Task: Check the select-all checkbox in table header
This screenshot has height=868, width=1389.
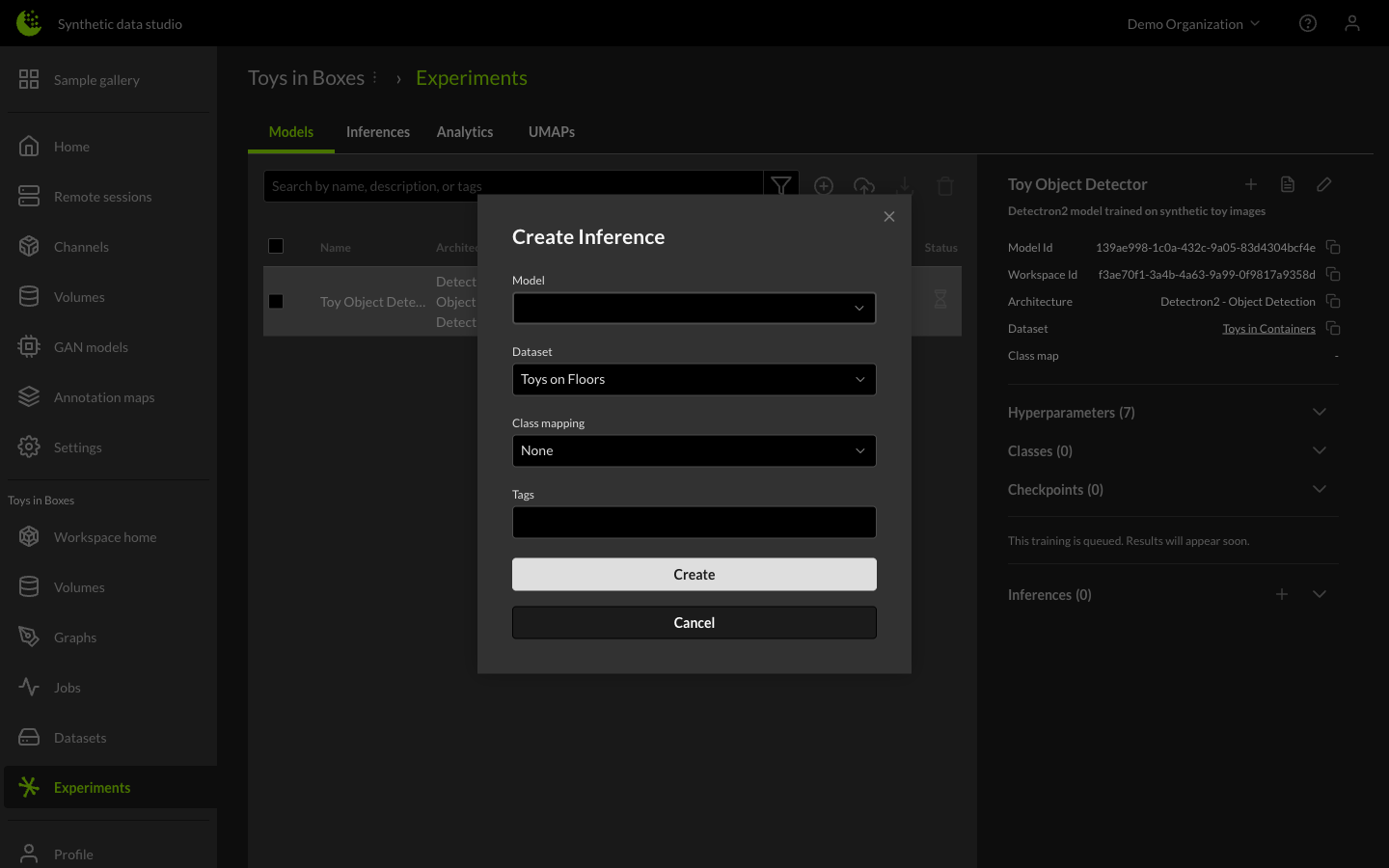Action: (277, 246)
